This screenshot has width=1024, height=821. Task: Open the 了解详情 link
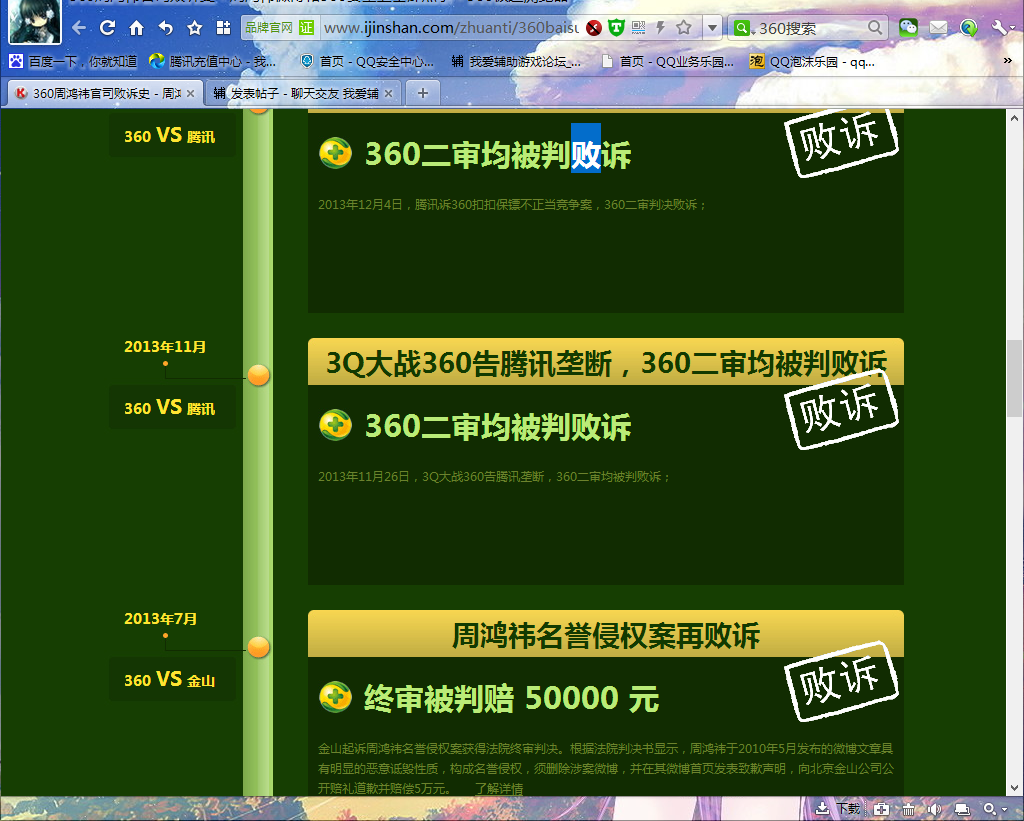(x=499, y=788)
